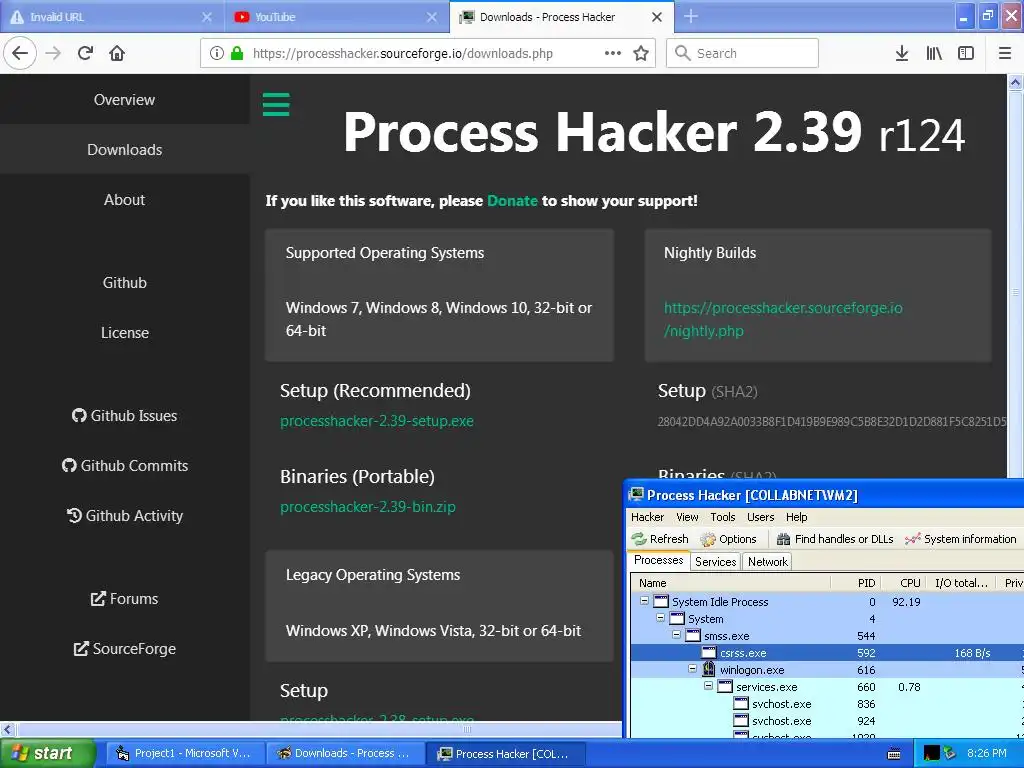Click the Donate link
Screen dimensions: 1024x768
(512, 200)
